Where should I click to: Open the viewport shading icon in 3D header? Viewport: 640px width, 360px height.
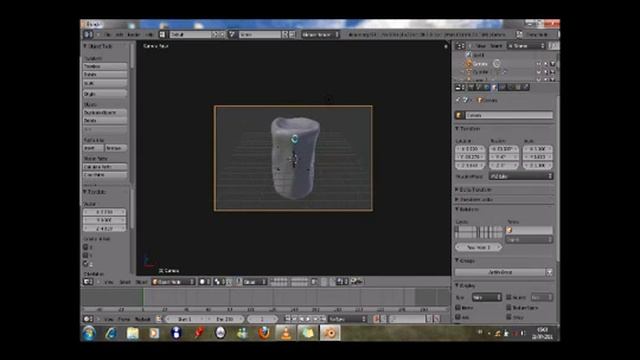point(204,282)
